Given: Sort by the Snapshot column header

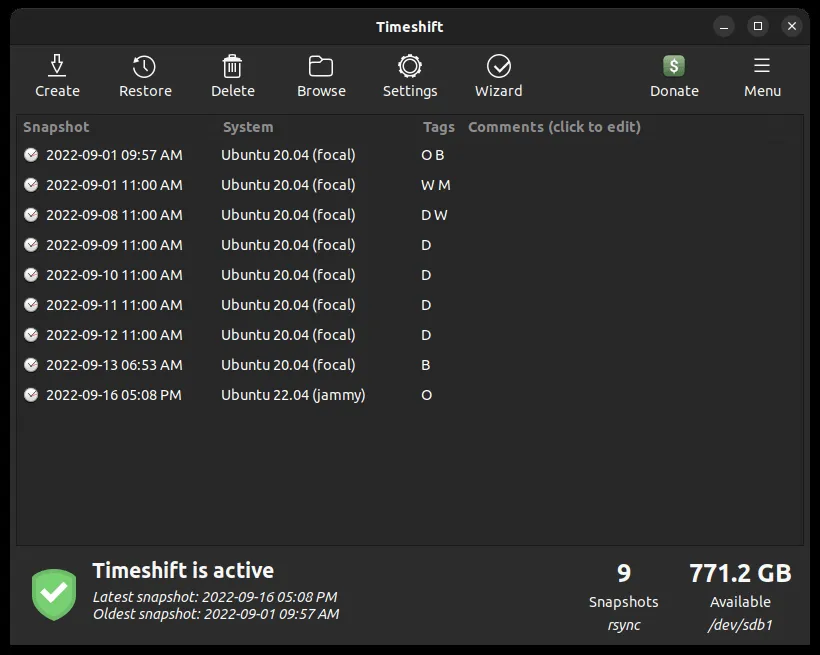Looking at the screenshot, I should pos(56,127).
